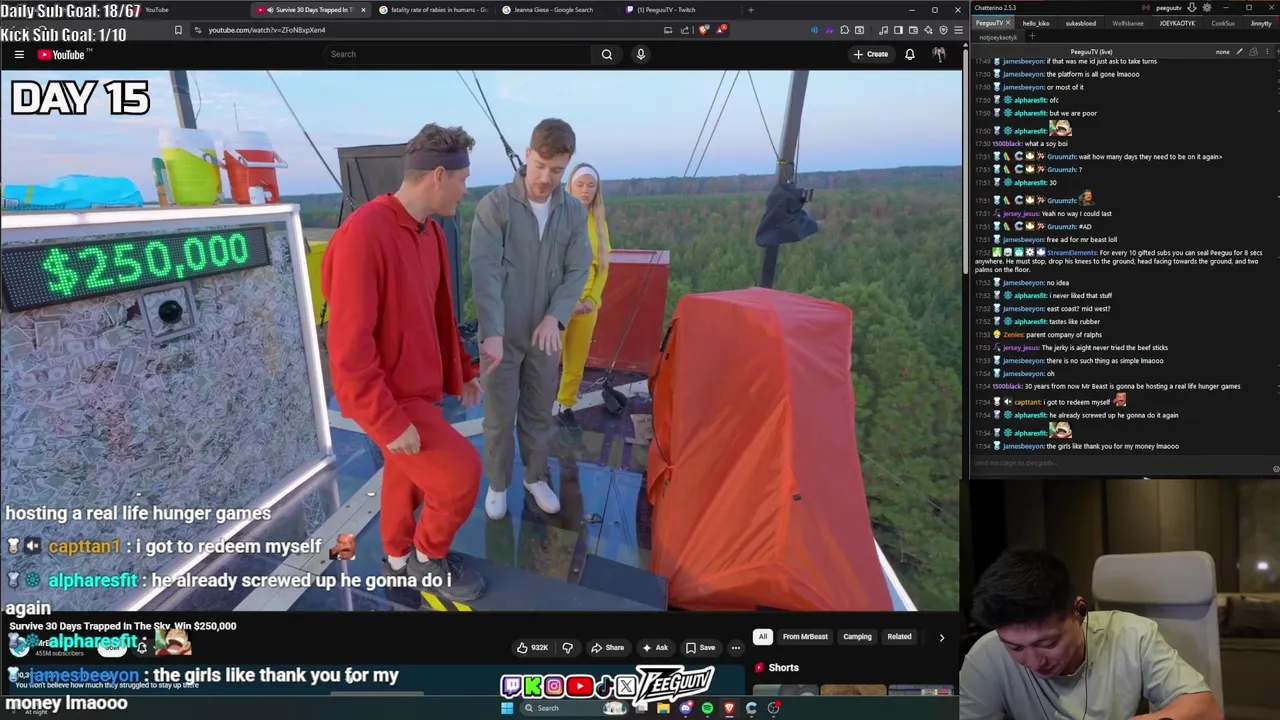Open Windows Start menu
This screenshot has width=1280, height=720.
point(507,708)
